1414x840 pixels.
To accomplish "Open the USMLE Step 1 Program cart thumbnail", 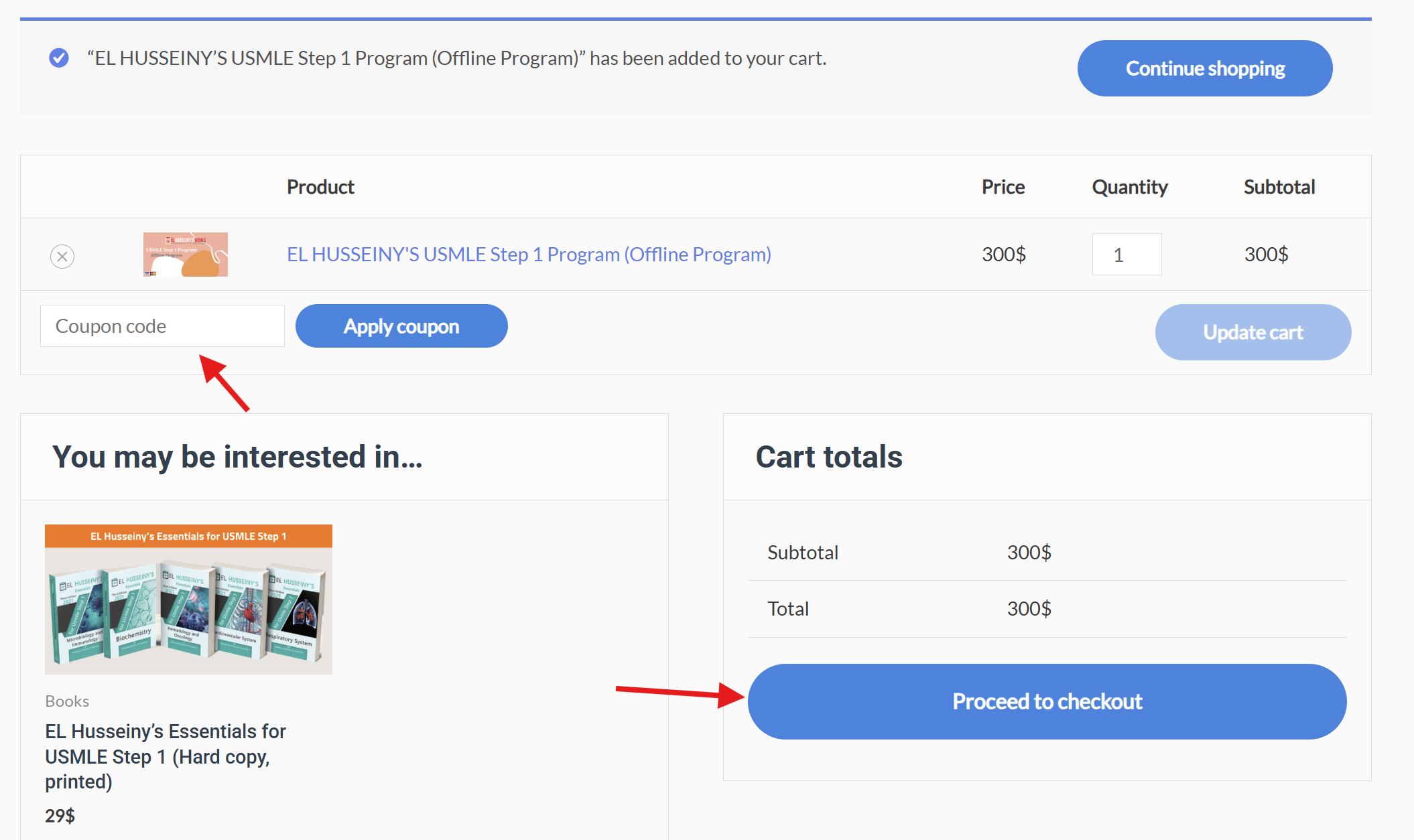I will (186, 255).
